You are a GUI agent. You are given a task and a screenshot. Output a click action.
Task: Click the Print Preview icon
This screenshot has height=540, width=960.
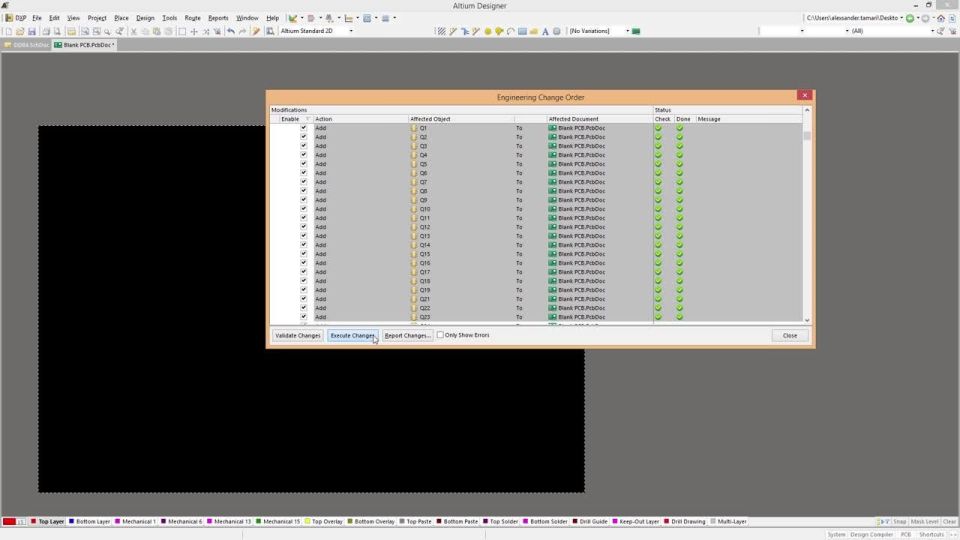[x=57, y=31]
